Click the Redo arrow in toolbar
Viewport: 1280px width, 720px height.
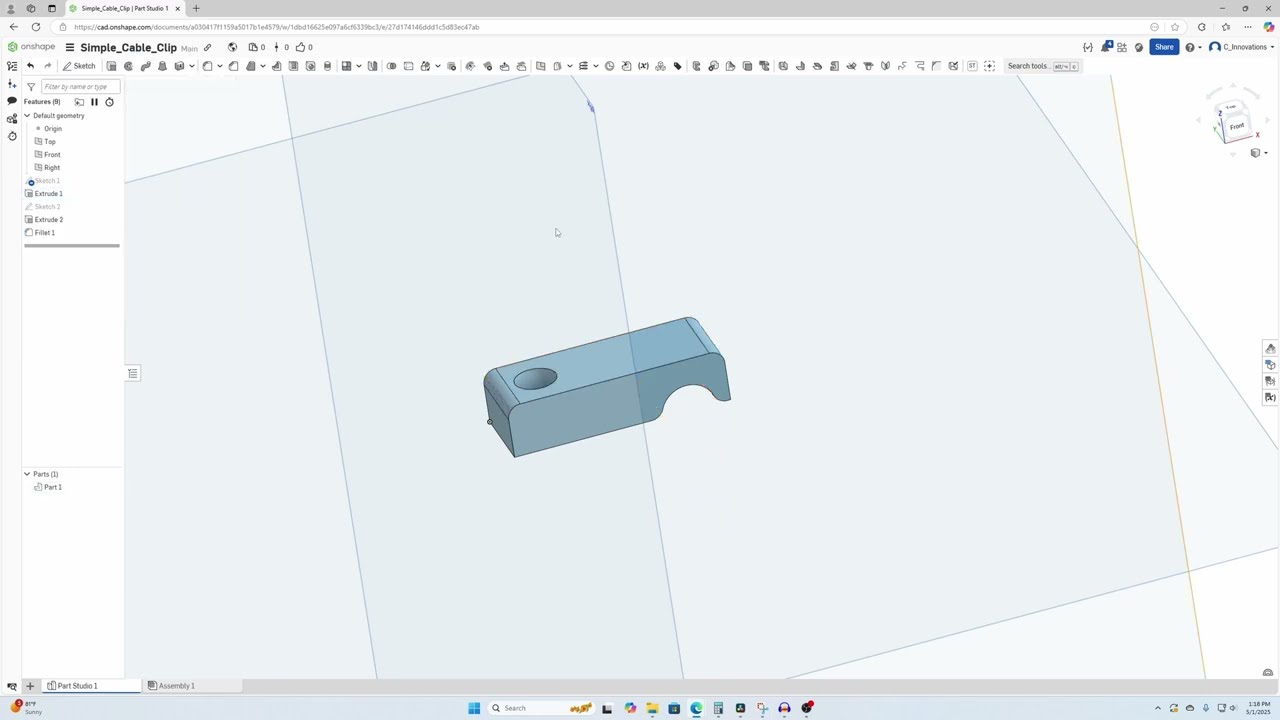point(47,66)
